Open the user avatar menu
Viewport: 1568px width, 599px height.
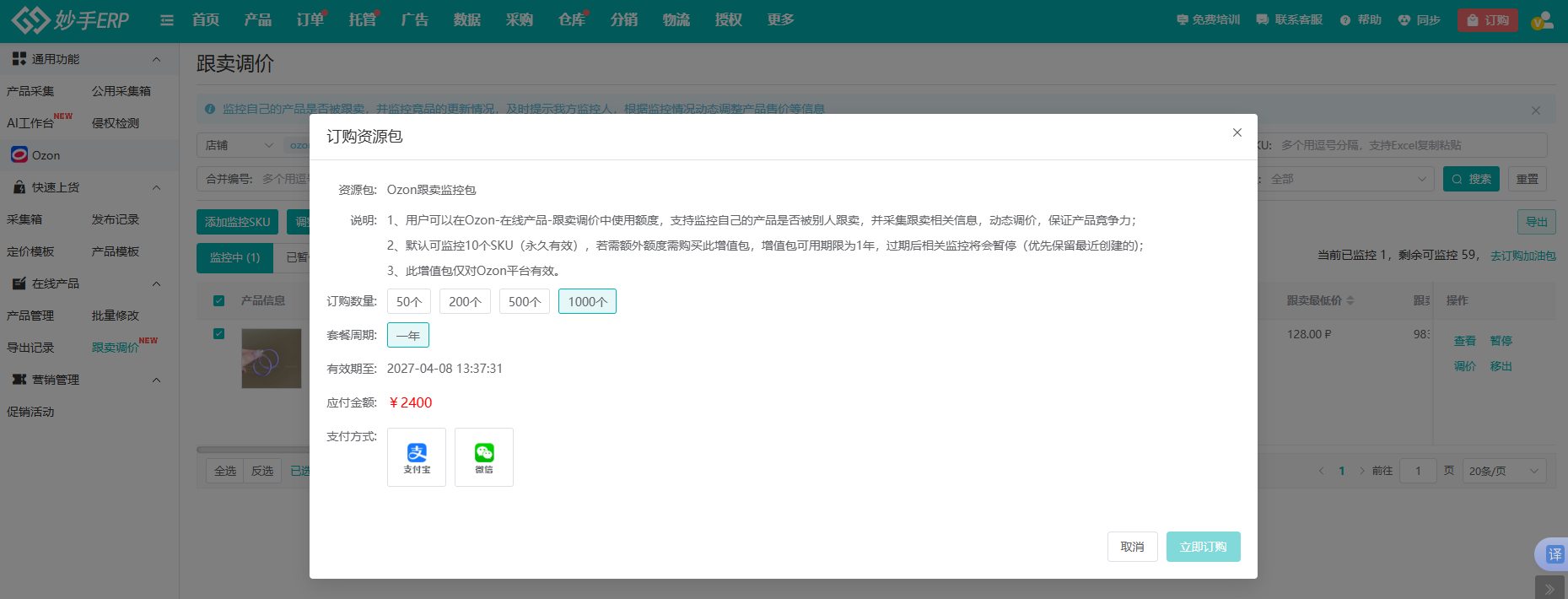[1543, 20]
